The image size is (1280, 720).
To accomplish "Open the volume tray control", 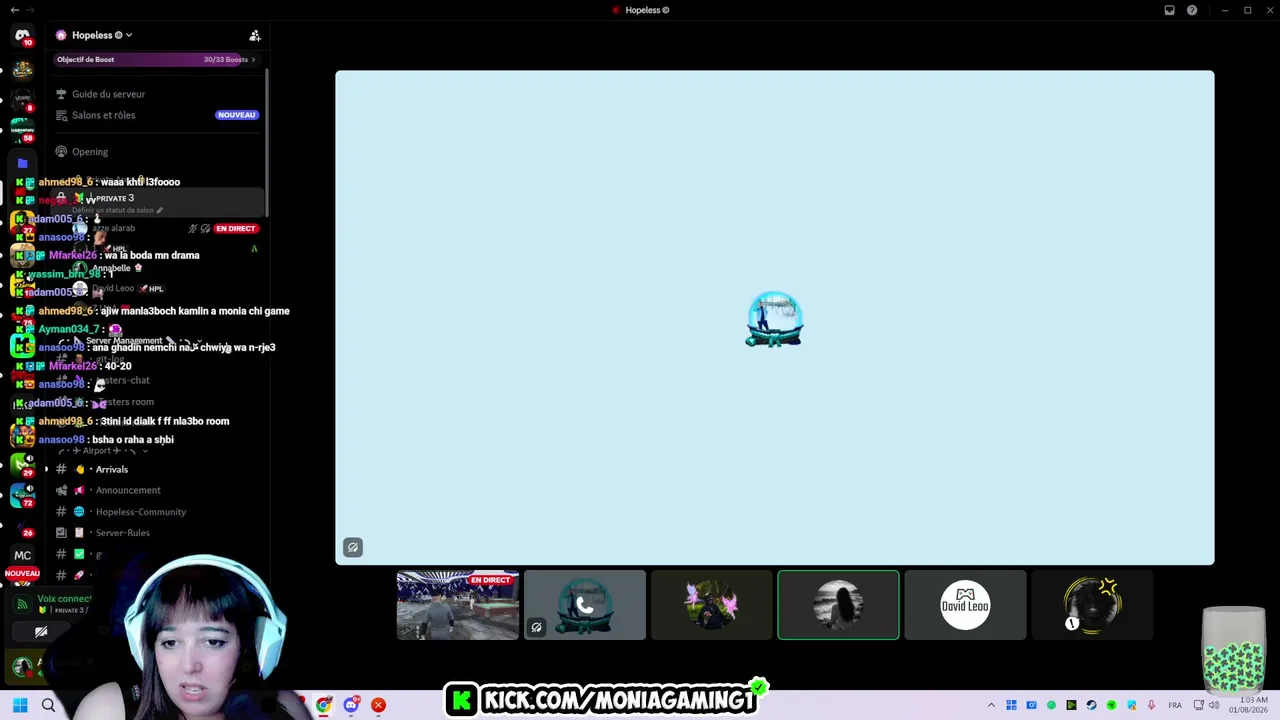I will coord(1214,705).
